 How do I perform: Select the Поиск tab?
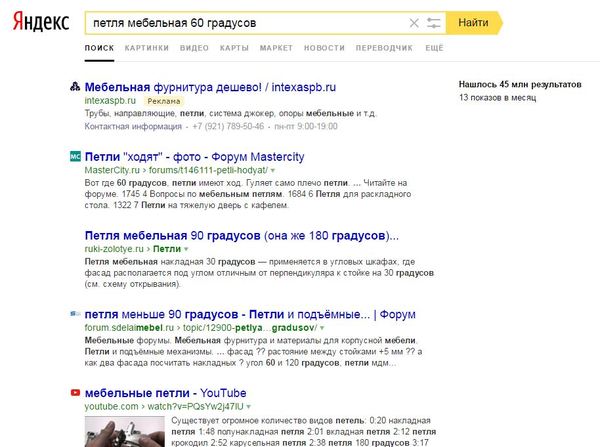tap(99, 48)
